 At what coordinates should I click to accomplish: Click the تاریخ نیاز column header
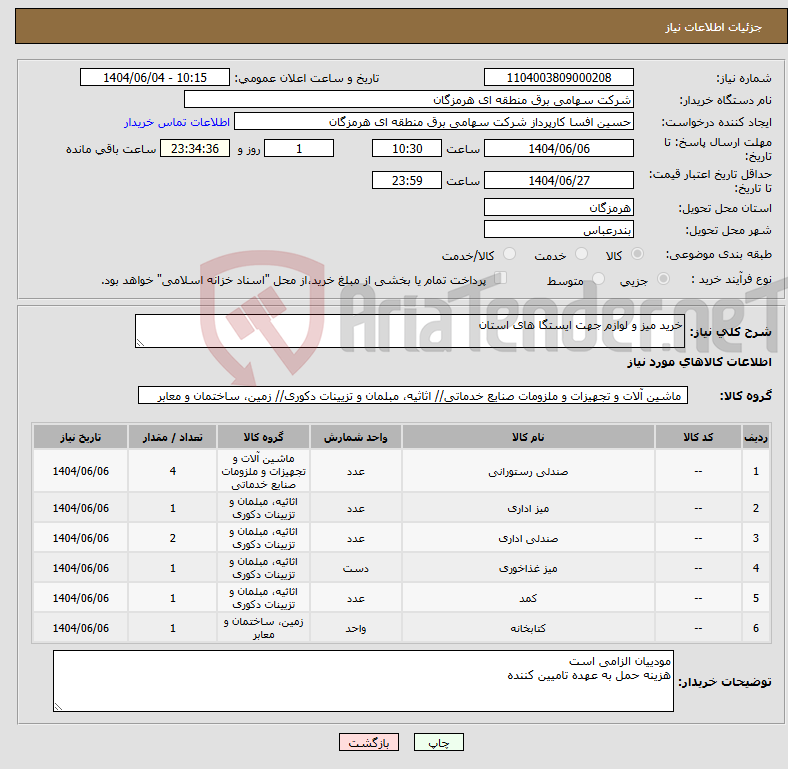[x=80, y=437]
